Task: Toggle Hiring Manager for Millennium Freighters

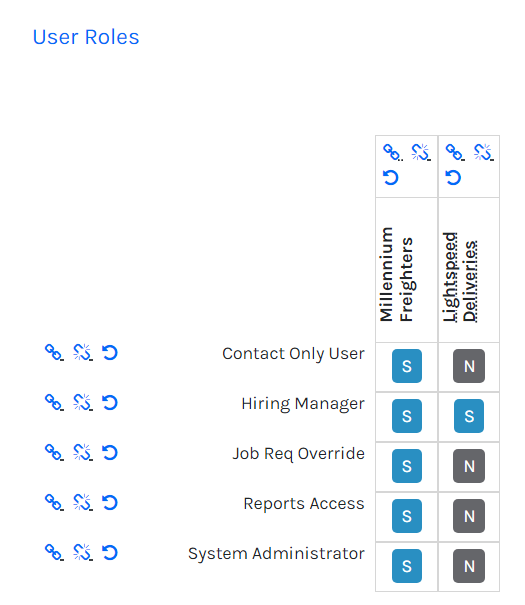Action: coord(407,416)
